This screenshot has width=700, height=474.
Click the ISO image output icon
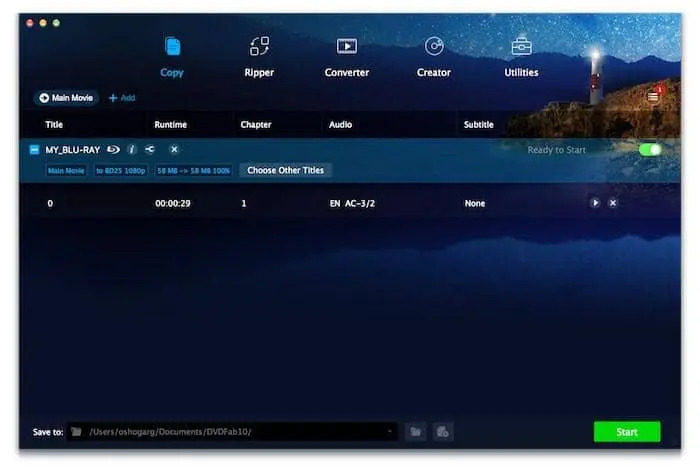point(442,432)
